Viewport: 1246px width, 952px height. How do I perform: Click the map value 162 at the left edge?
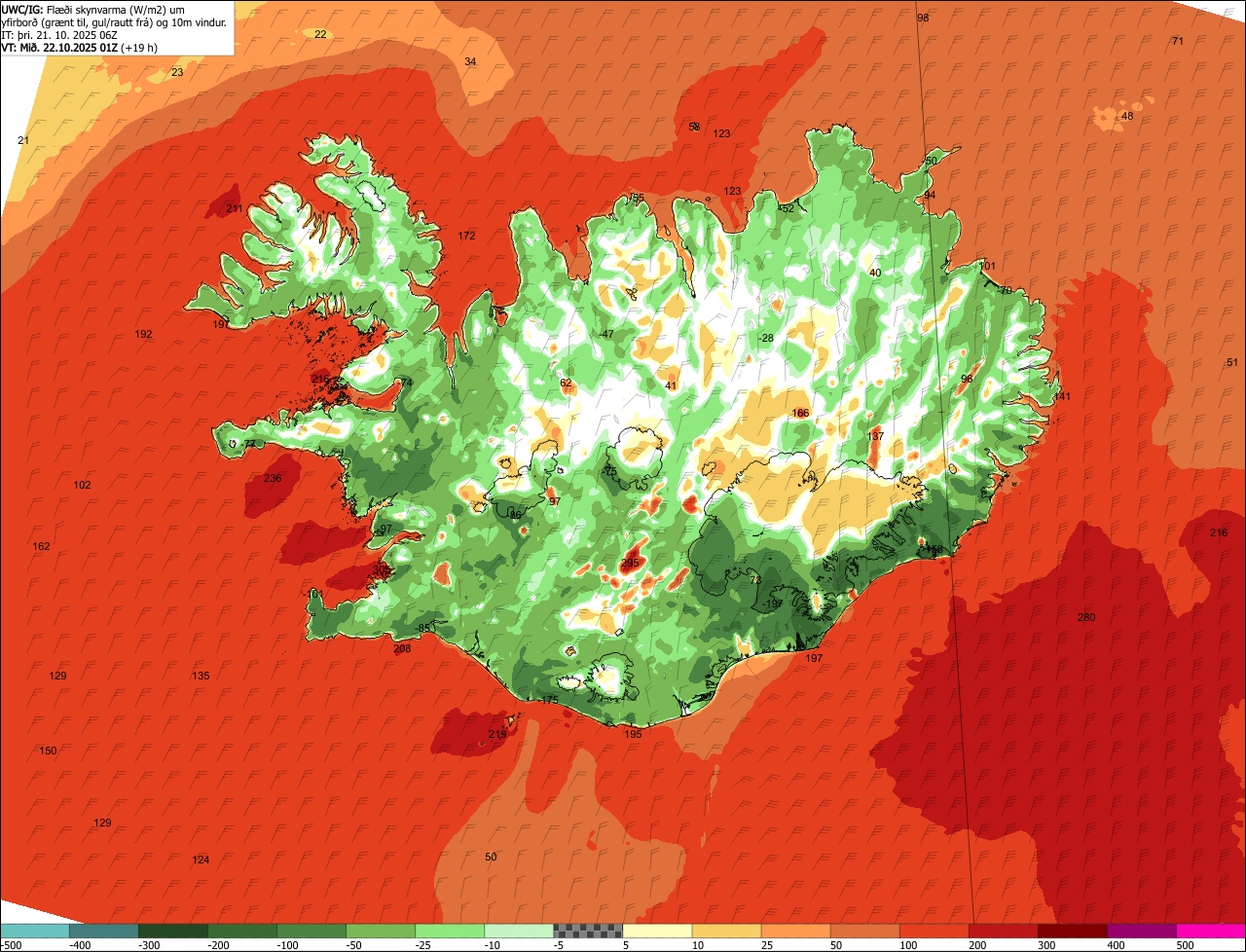coord(41,547)
